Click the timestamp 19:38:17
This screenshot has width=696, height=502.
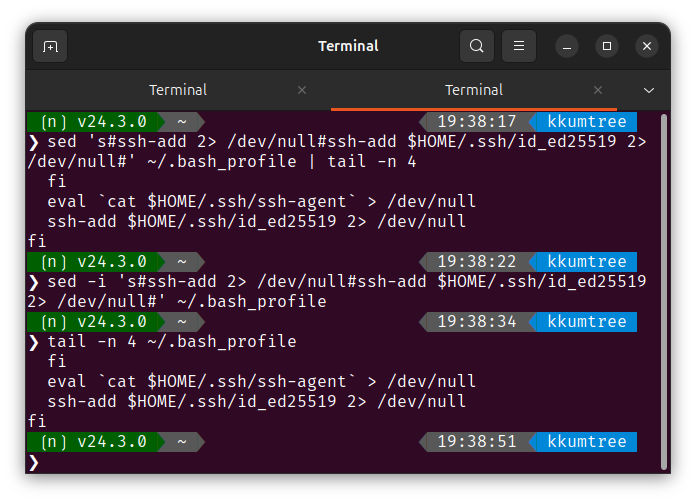477,122
